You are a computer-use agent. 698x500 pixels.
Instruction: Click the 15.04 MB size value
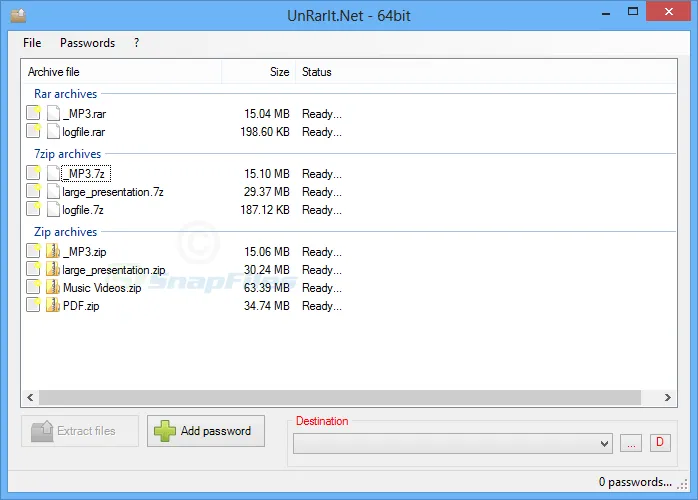pos(267,114)
